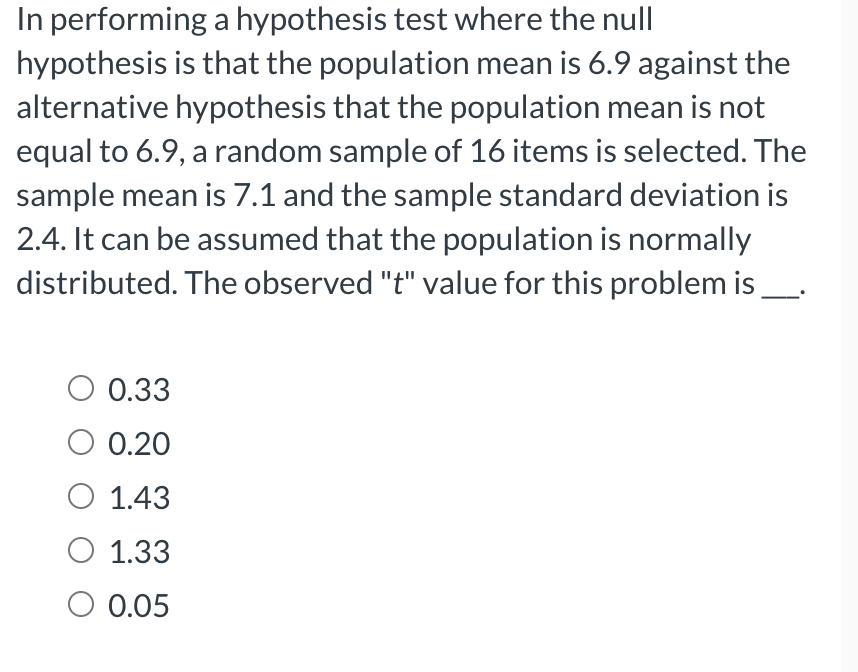Select the radio button for 1.43
Viewport: 858px width, 672px height.
click(81, 497)
